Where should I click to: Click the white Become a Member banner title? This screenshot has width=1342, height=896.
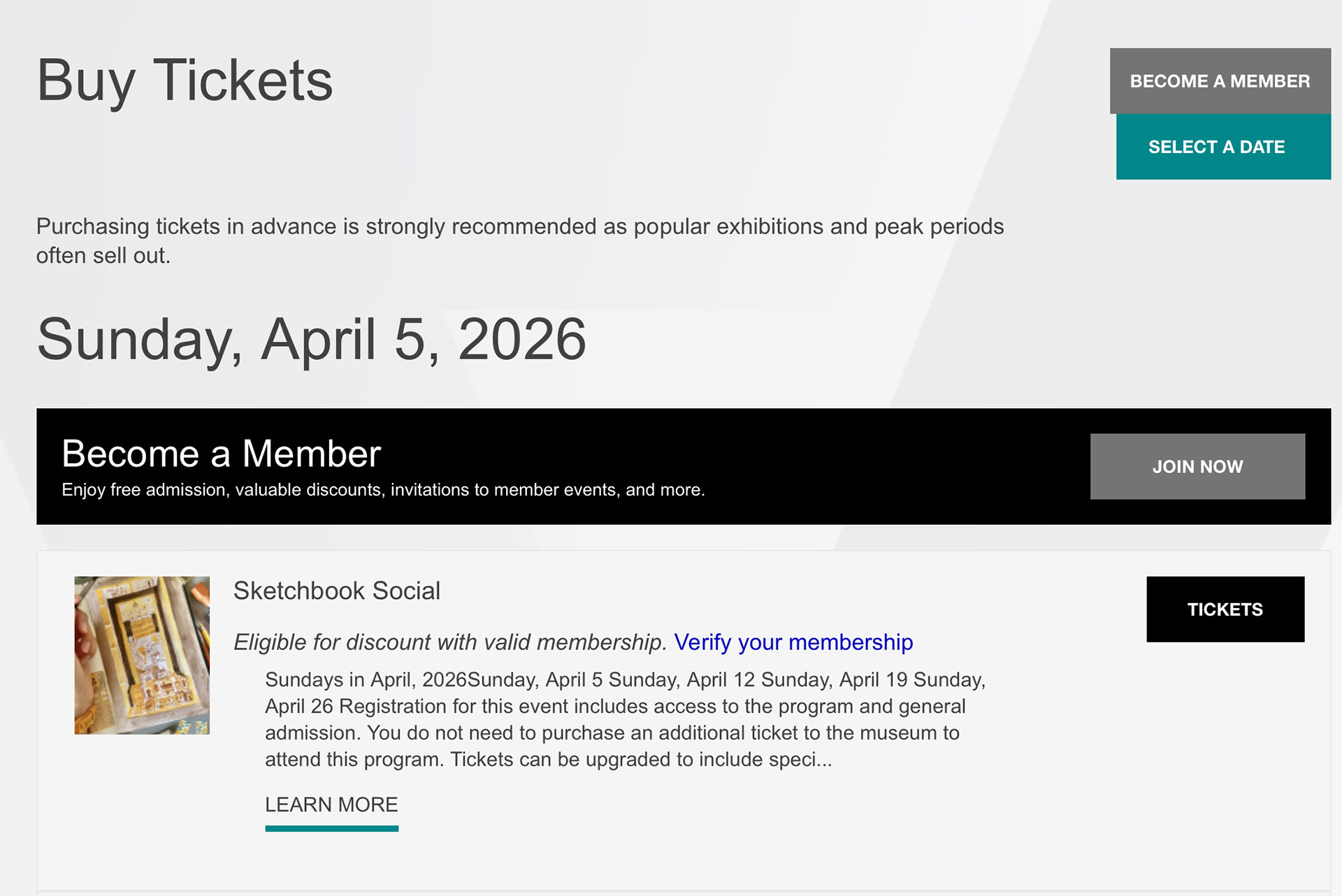[x=221, y=454]
